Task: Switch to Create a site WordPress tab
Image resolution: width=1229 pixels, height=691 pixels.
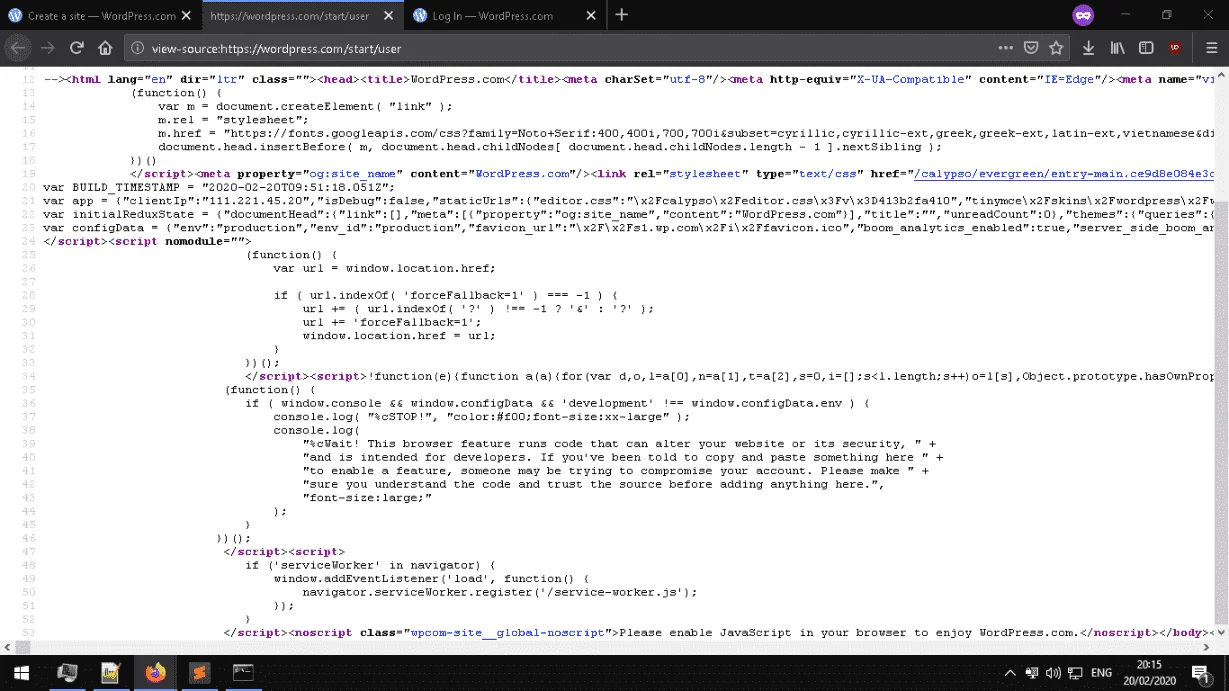Action: (101, 16)
